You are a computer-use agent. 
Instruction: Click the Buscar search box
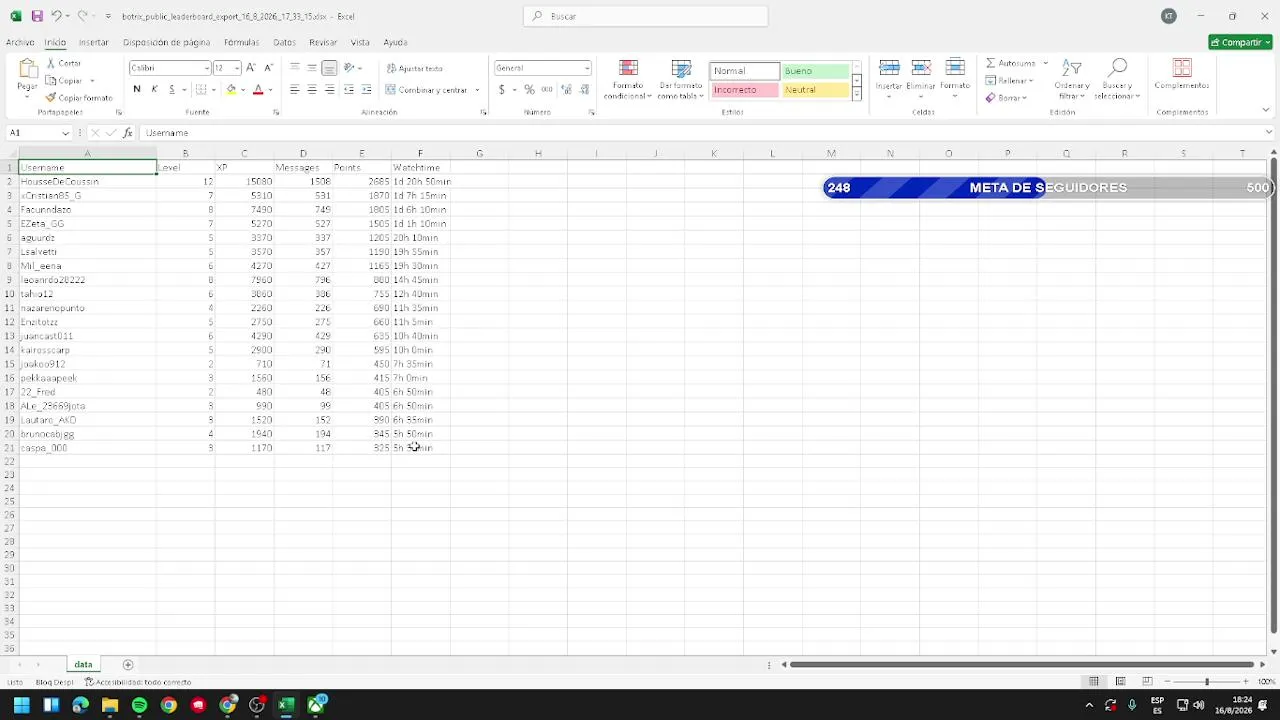tap(646, 16)
